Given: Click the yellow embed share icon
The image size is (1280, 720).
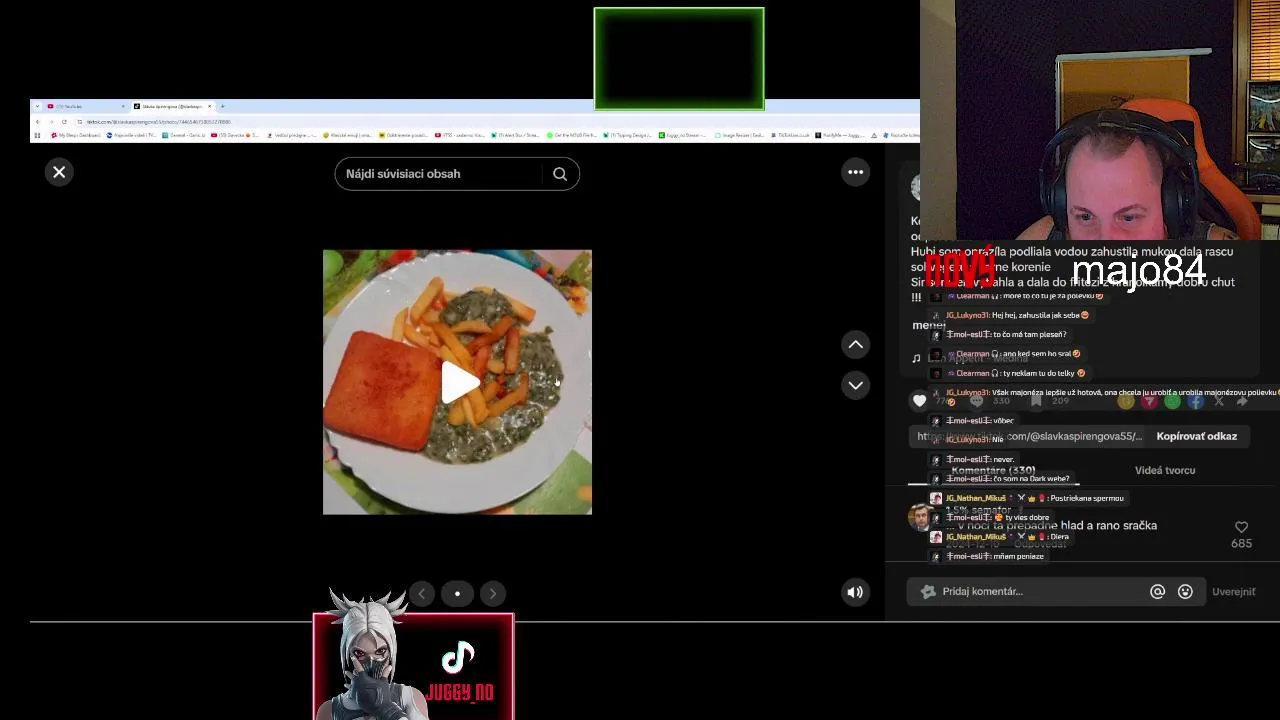Looking at the screenshot, I should [1126, 402].
